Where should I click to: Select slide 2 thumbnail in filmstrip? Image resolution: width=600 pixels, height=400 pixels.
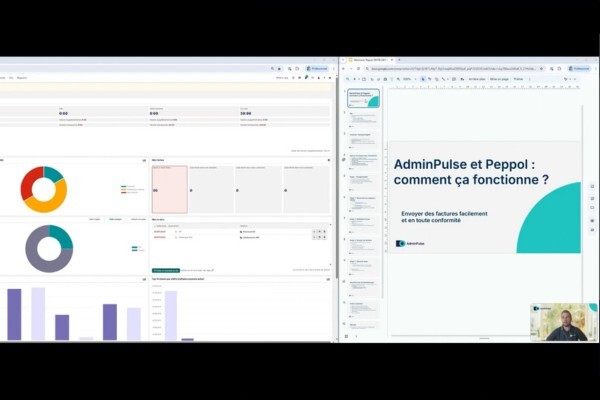(x=363, y=119)
